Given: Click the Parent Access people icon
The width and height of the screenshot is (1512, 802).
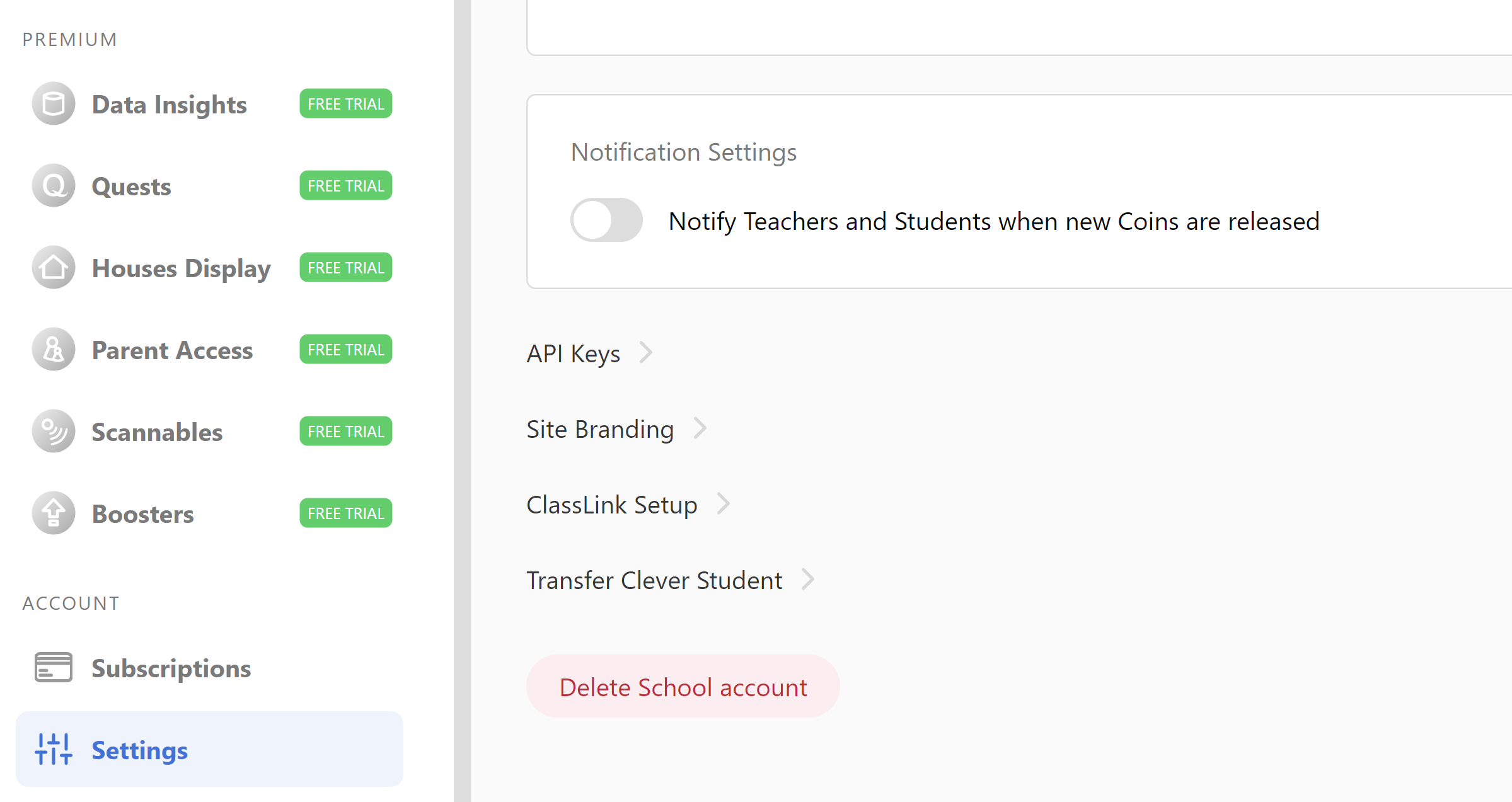Looking at the screenshot, I should coord(54,350).
